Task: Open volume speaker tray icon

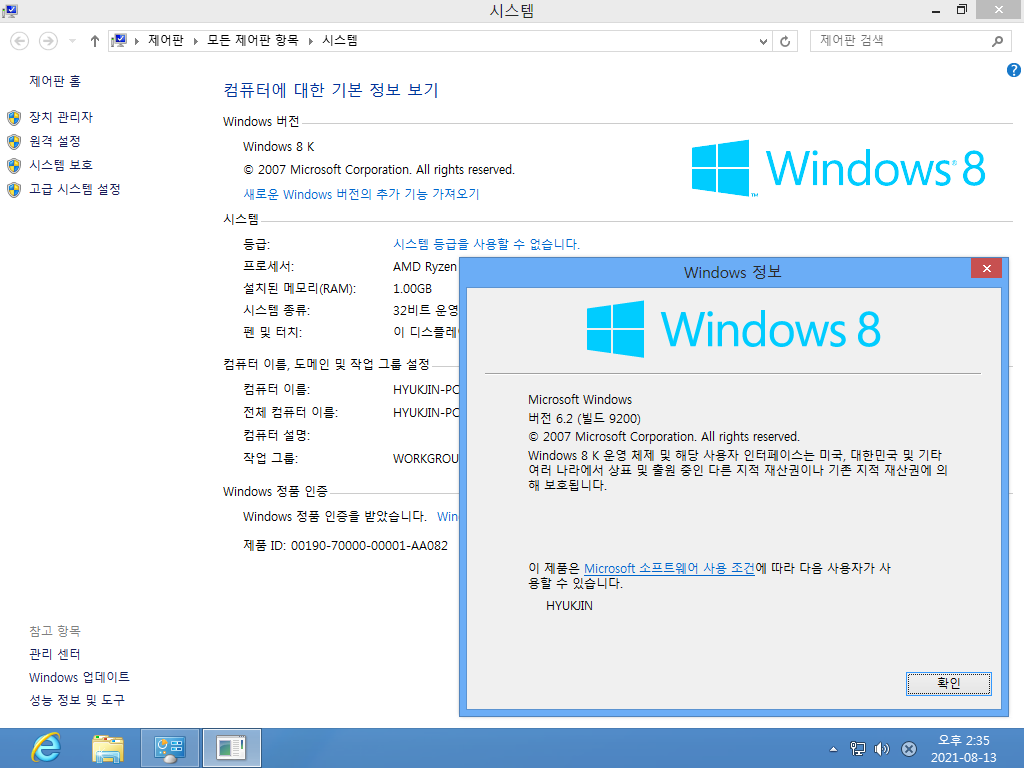Action: pos(882,749)
